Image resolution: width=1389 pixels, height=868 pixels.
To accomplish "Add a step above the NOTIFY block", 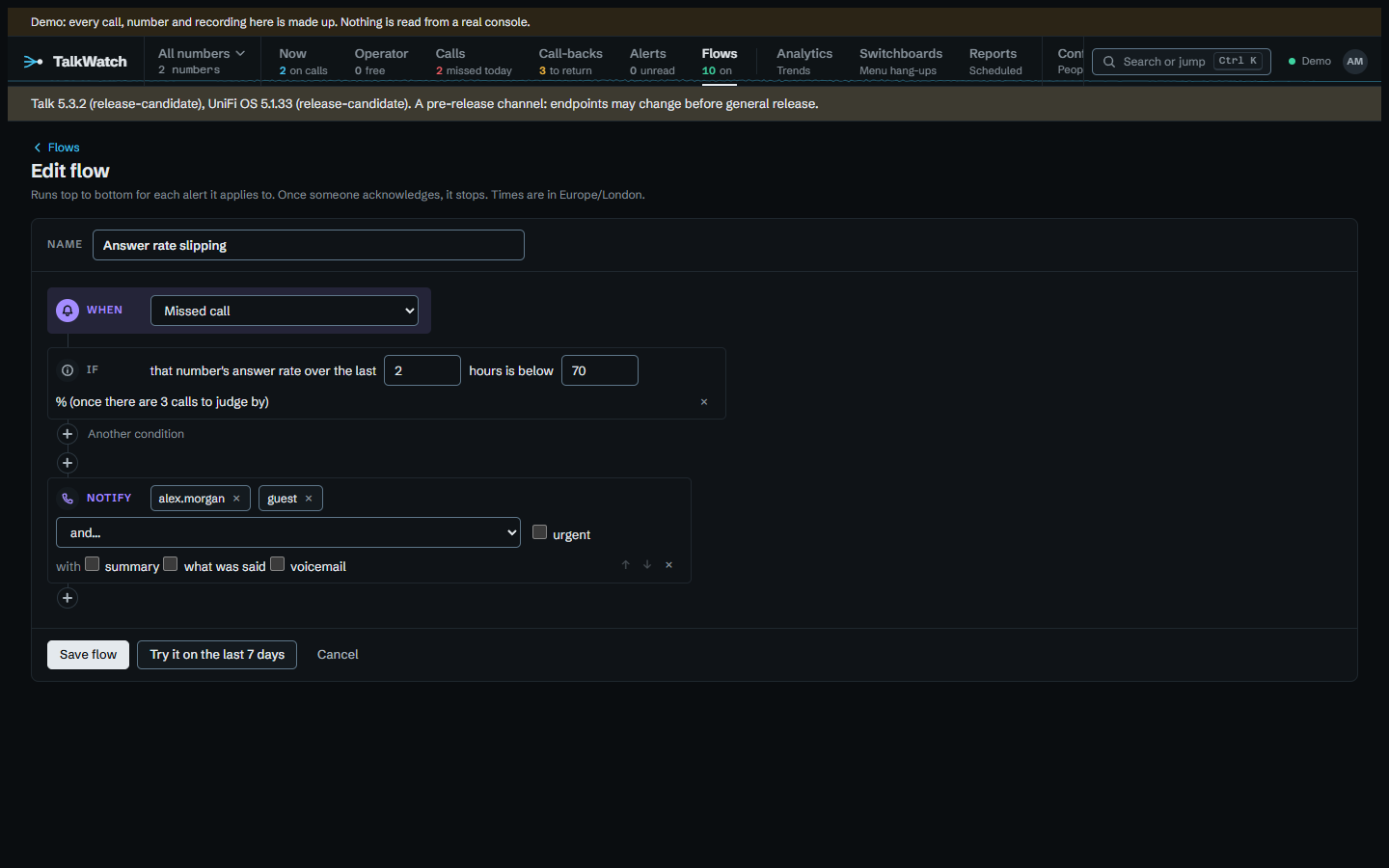I will click(x=68, y=463).
